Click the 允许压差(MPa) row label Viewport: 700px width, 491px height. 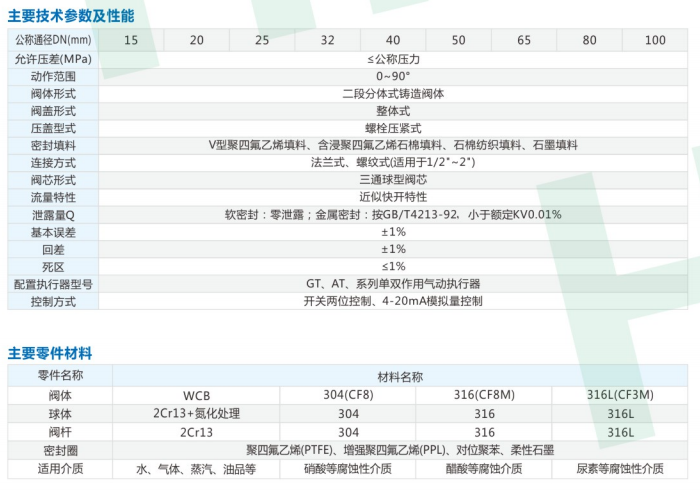[x=53, y=59]
